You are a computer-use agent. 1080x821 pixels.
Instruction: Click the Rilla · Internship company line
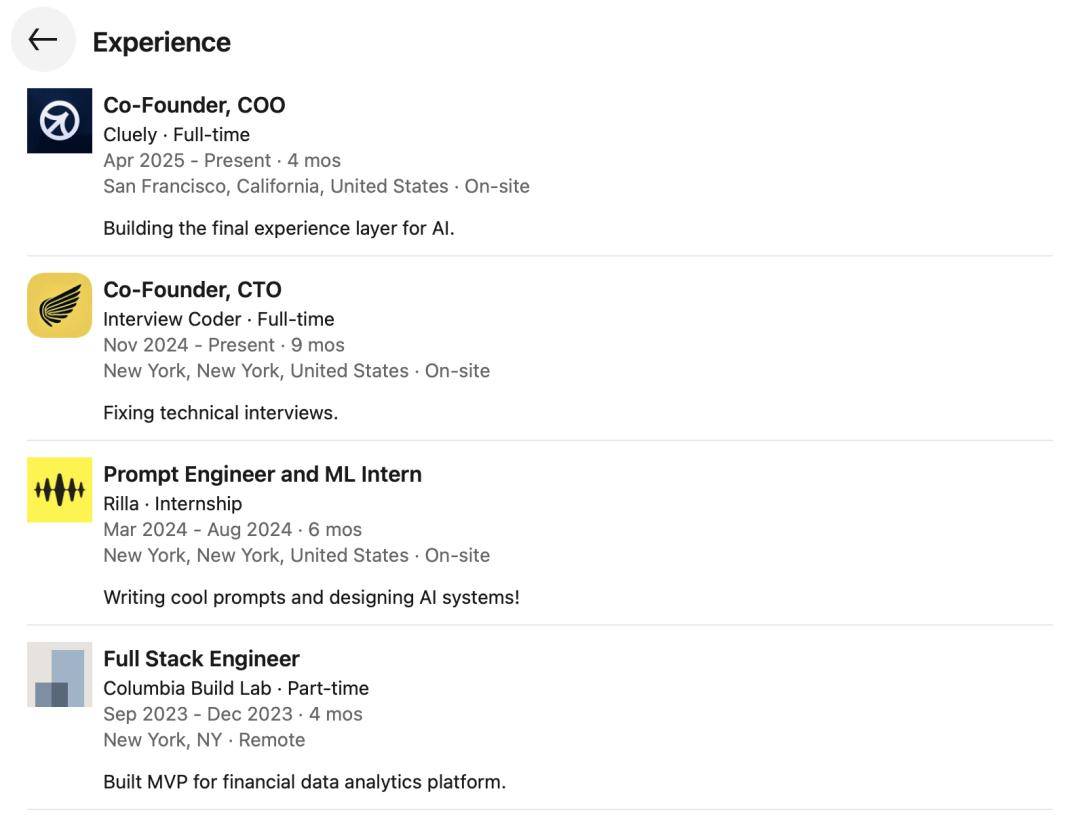[172, 503]
